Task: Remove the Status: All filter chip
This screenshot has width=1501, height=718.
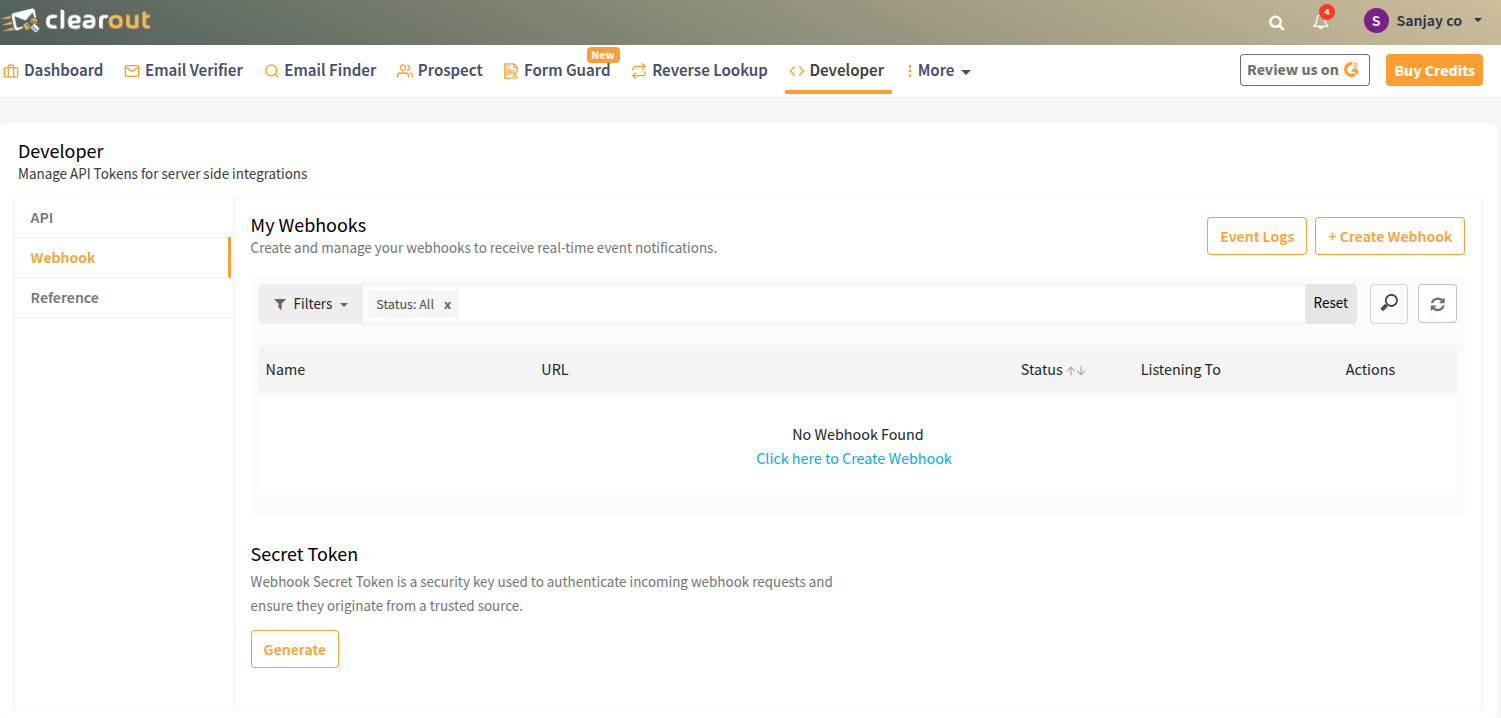Action: [x=447, y=304]
